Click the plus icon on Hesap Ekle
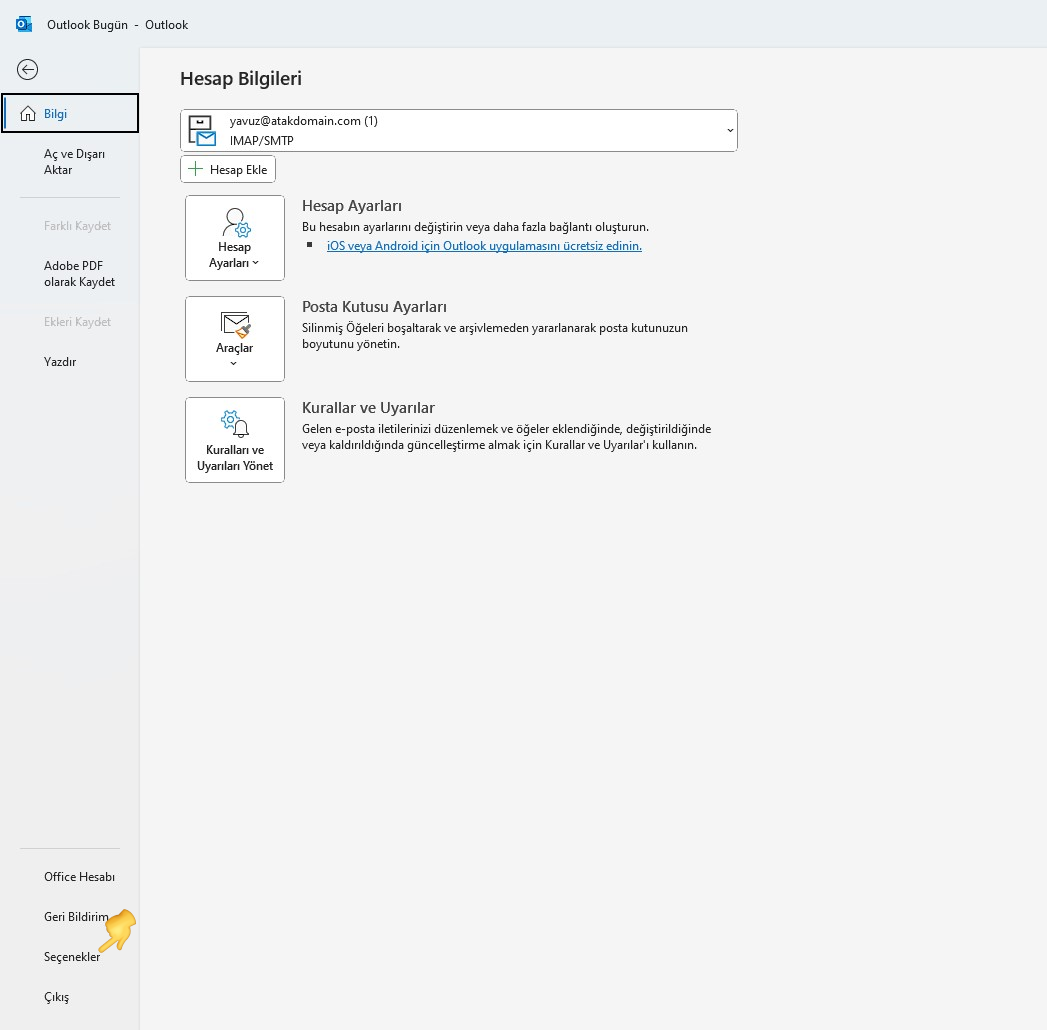The image size is (1047, 1030). point(196,168)
